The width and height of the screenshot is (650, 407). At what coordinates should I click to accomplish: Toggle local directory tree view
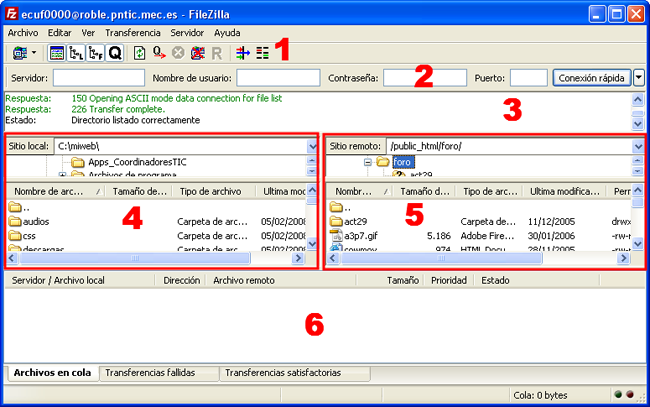click(x=76, y=52)
